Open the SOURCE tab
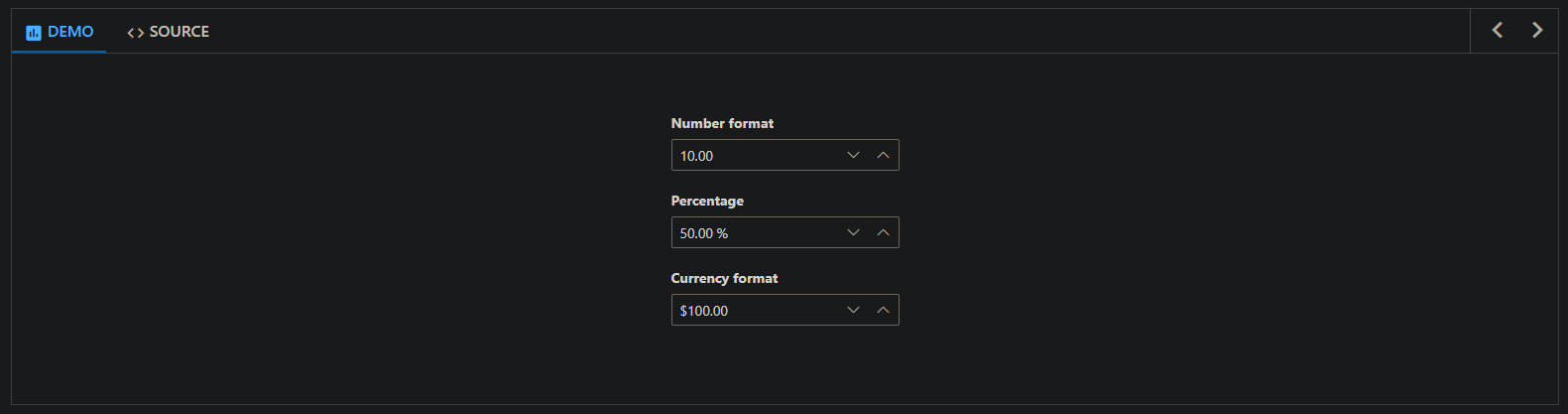Viewport: 1568px width, 414px height. pyautogui.click(x=179, y=32)
